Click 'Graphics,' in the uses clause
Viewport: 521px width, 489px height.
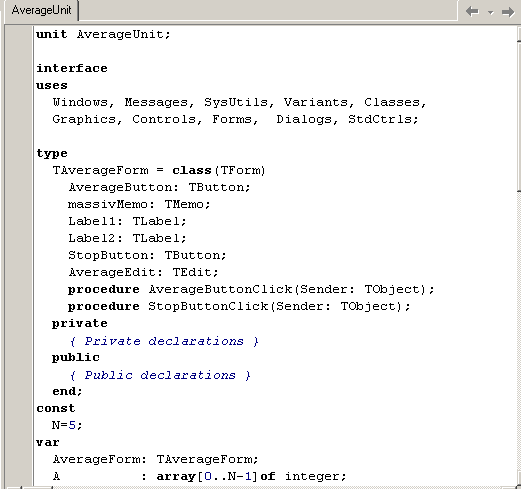pos(87,119)
